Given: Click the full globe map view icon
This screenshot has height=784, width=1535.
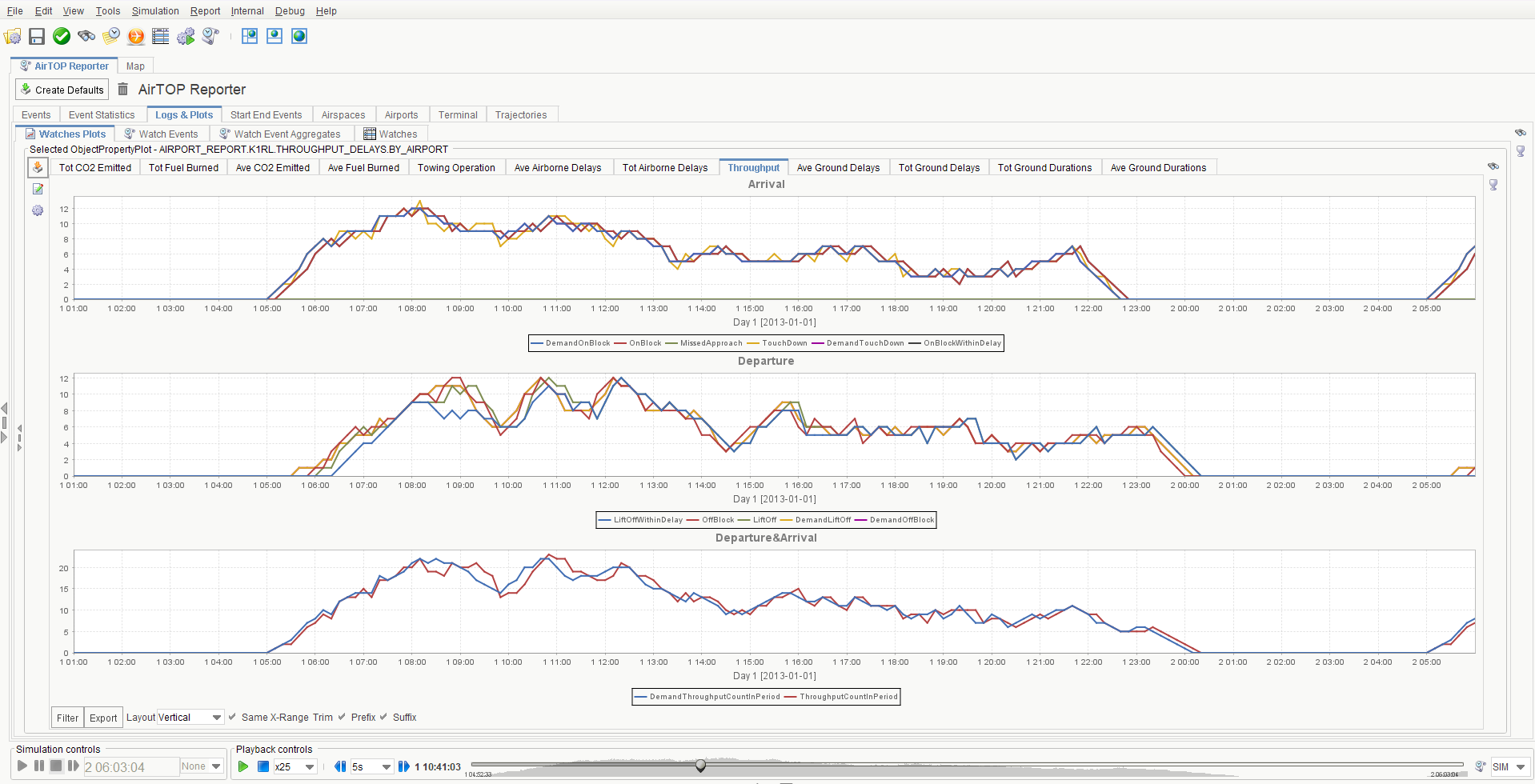Looking at the screenshot, I should pyautogui.click(x=299, y=36).
